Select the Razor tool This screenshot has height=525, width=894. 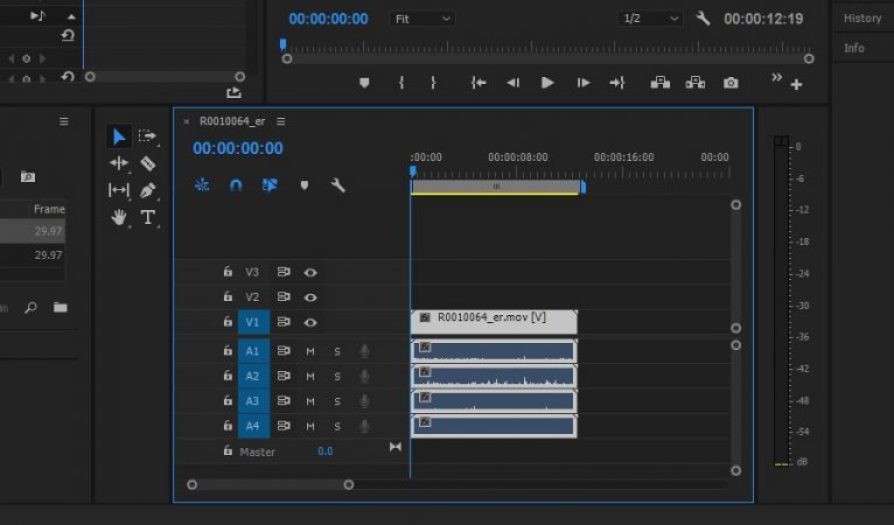(x=148, y=164)
